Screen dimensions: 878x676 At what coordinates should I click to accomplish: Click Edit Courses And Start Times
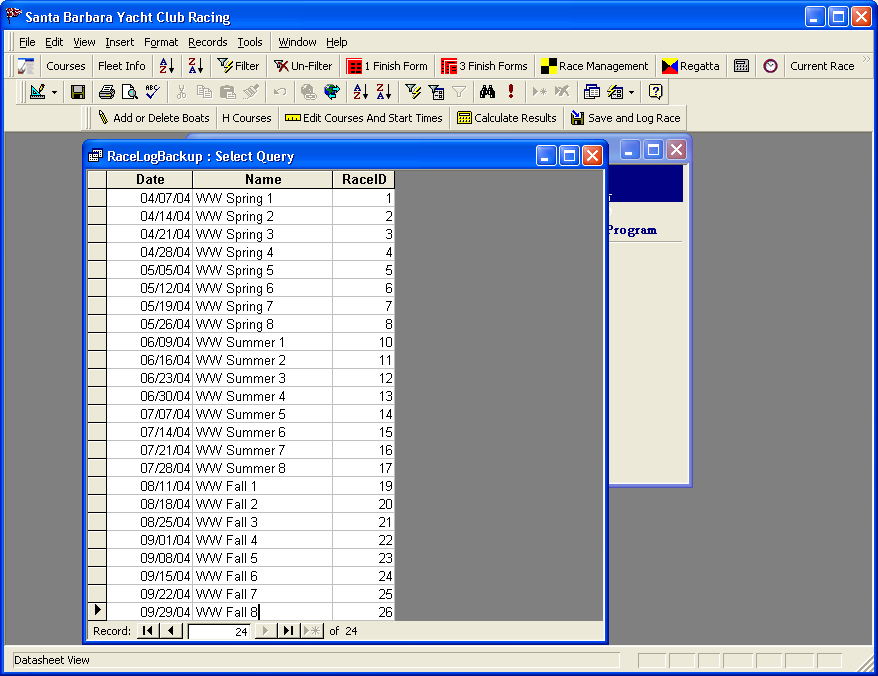363,118
